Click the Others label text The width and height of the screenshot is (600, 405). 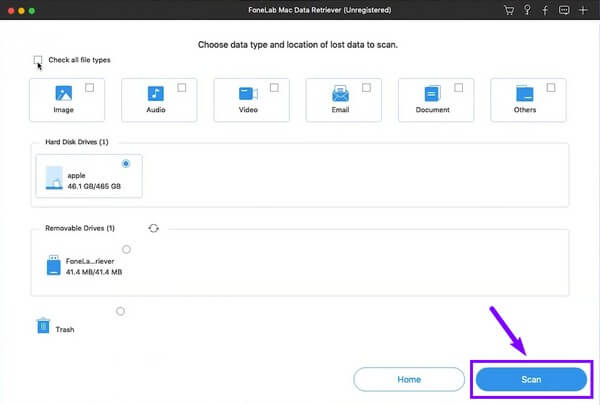pos(525,110)
